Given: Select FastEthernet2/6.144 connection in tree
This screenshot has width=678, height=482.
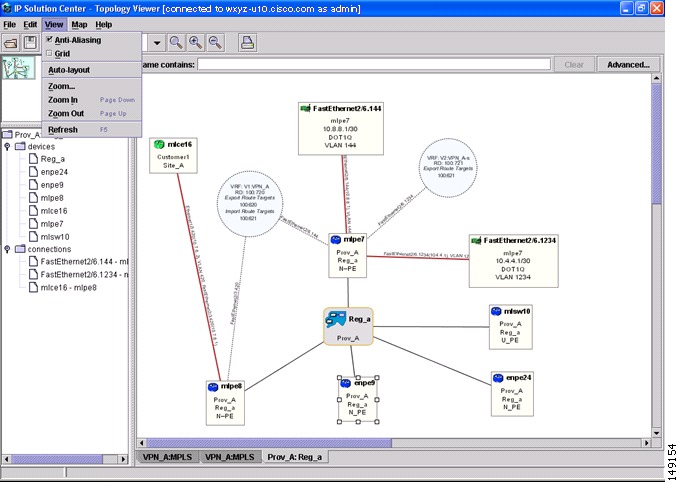Looking at the screenshot, I should point(84,262).
